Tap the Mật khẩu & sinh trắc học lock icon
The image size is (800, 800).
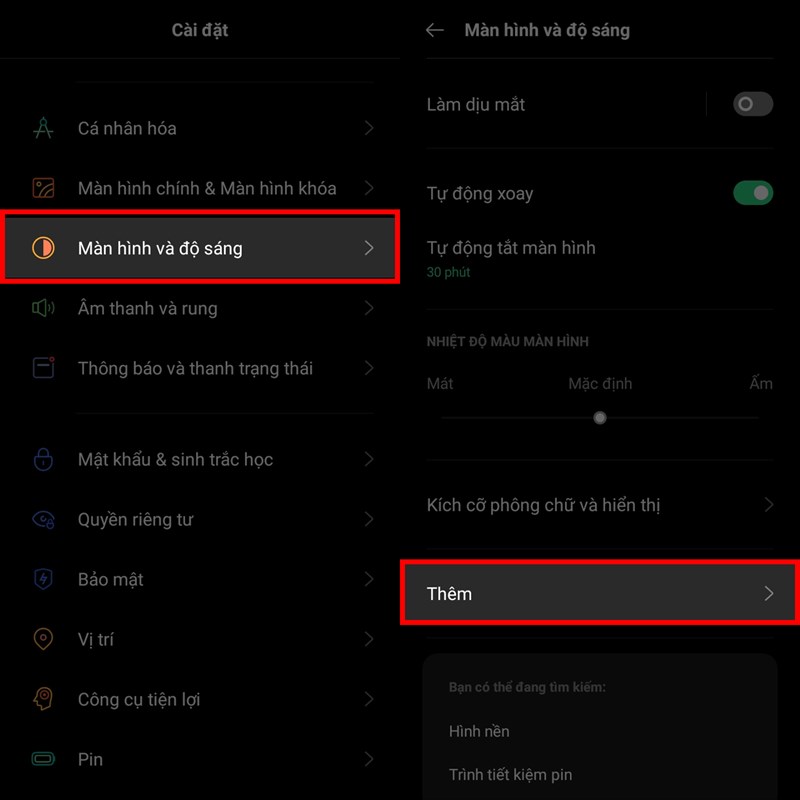tap(43, 459)
